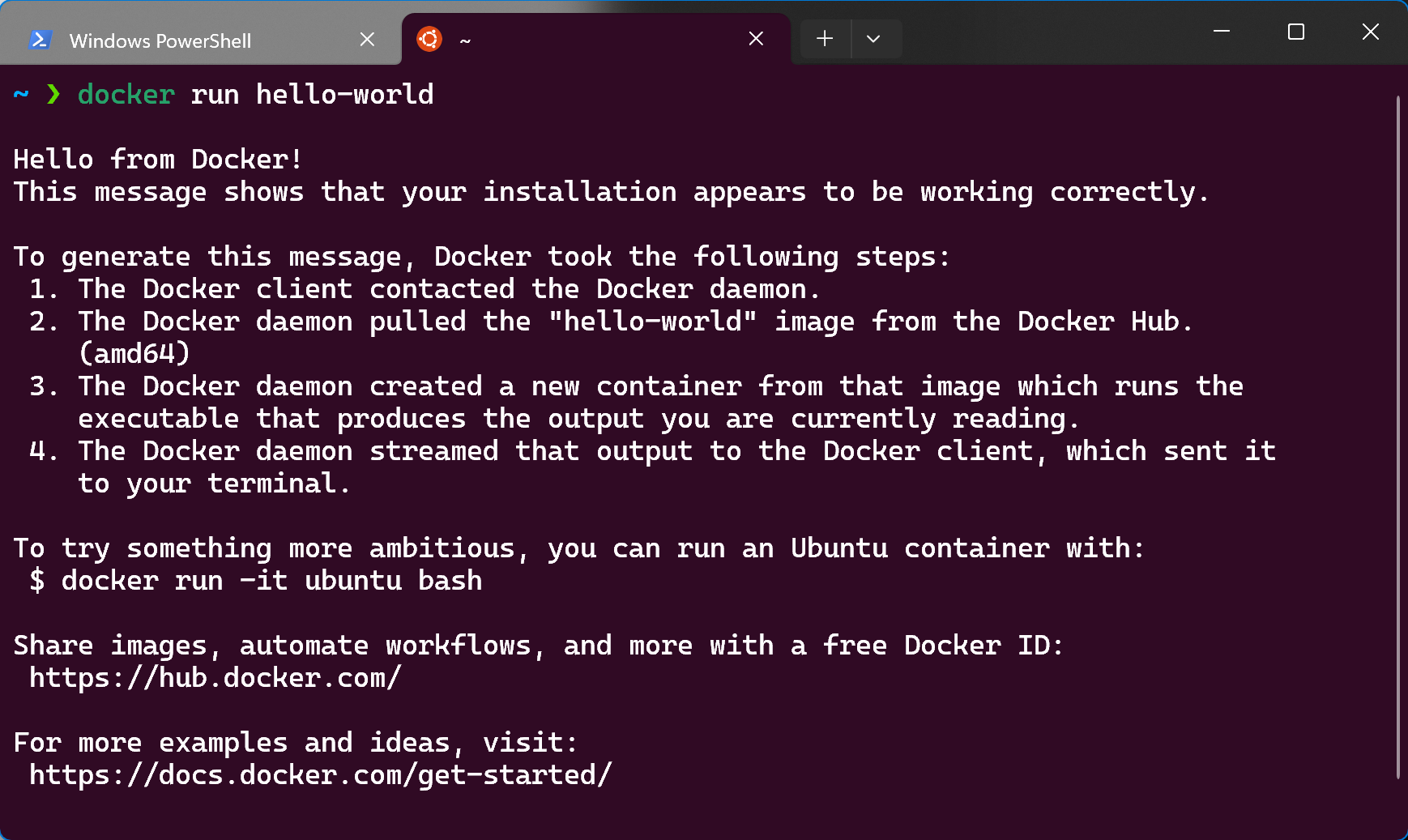Expand the new tab profile dropdown chevron
1408x840 pixels.
pos(873,39)
